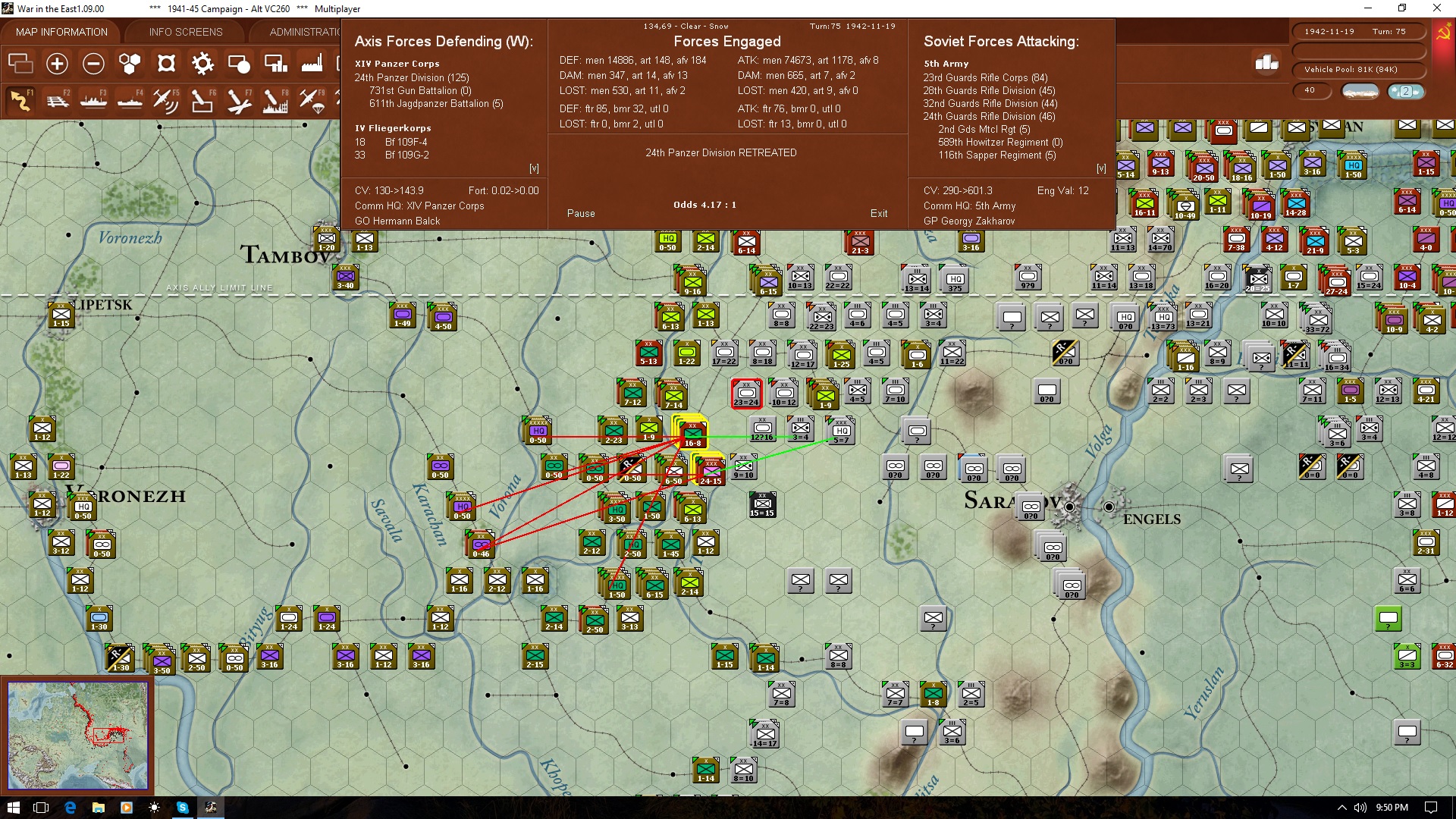Viewport: 1456px width, 819px height.
Task: Show hidden tray icons chevron
Action: (1341, 808)
